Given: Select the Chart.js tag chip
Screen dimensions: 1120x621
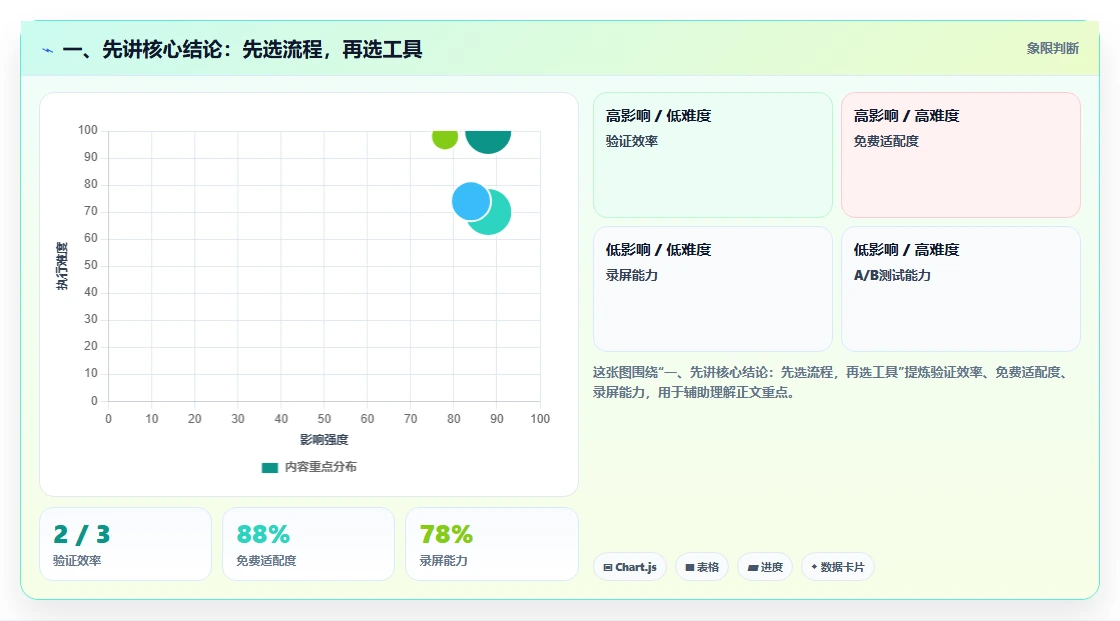Looking at the screenshot, I should click(x=630, y=567).
